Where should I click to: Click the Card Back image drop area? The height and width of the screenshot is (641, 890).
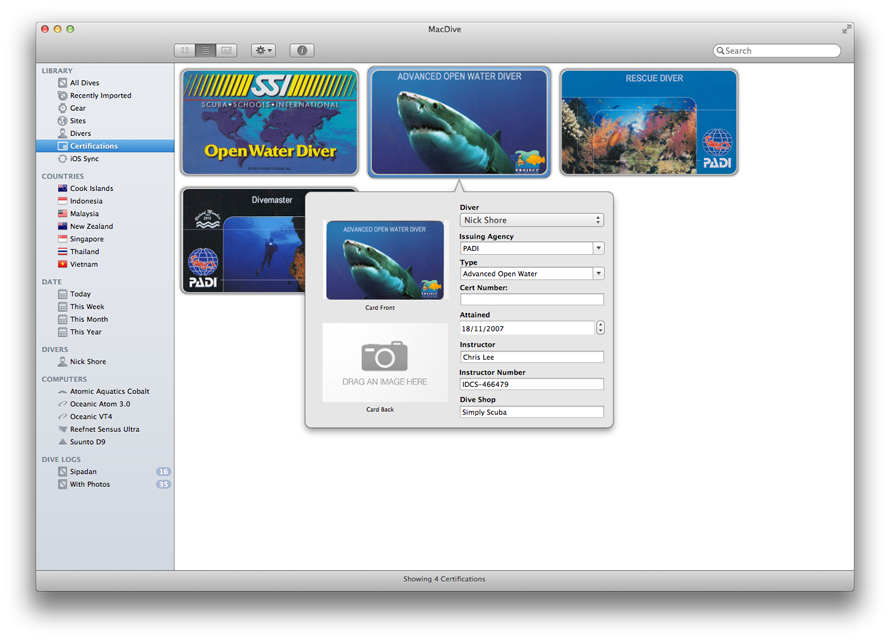(x=385, y=363)
